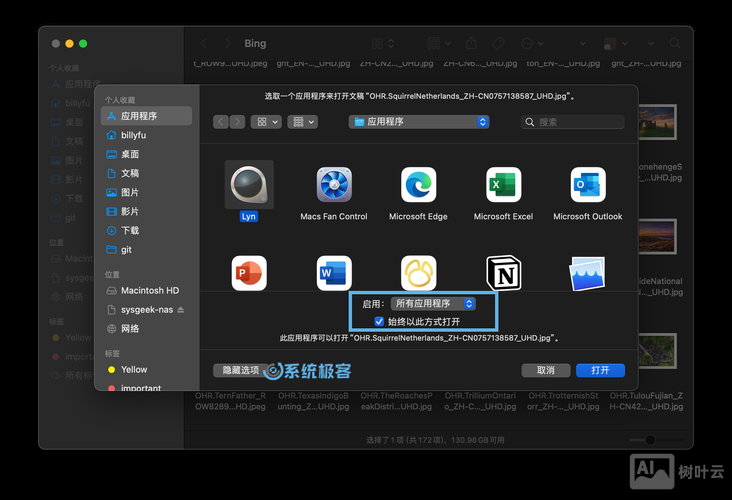Screen dimensions: 732x500
Task: Select OHR.TernFather file in Finder
Action: [x=230, y=401]
